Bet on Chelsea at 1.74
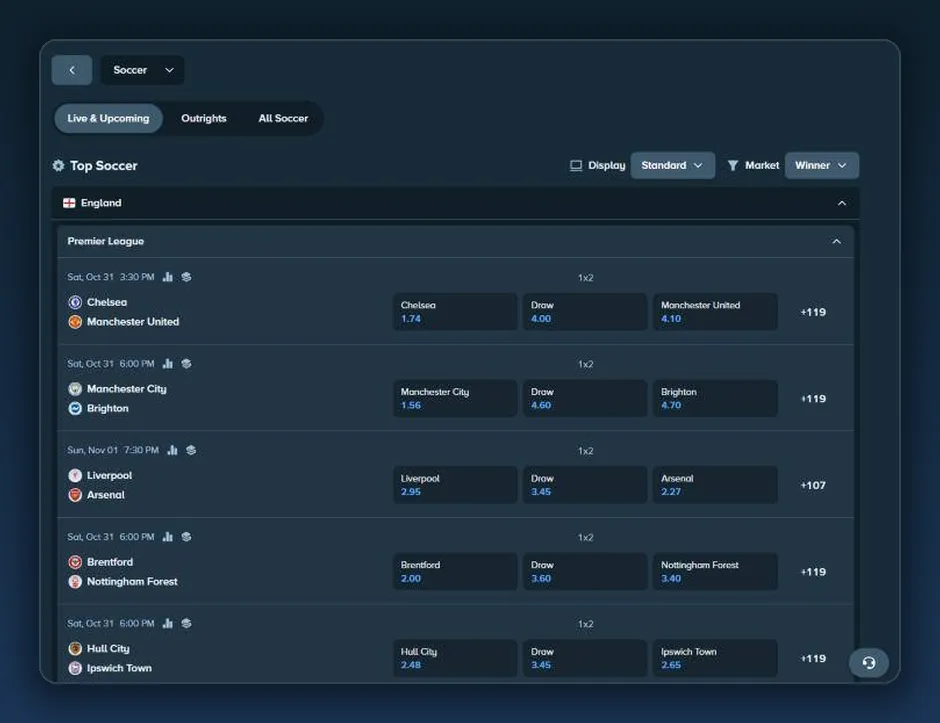The image size is (940, 723). click(x=455, y=312)
